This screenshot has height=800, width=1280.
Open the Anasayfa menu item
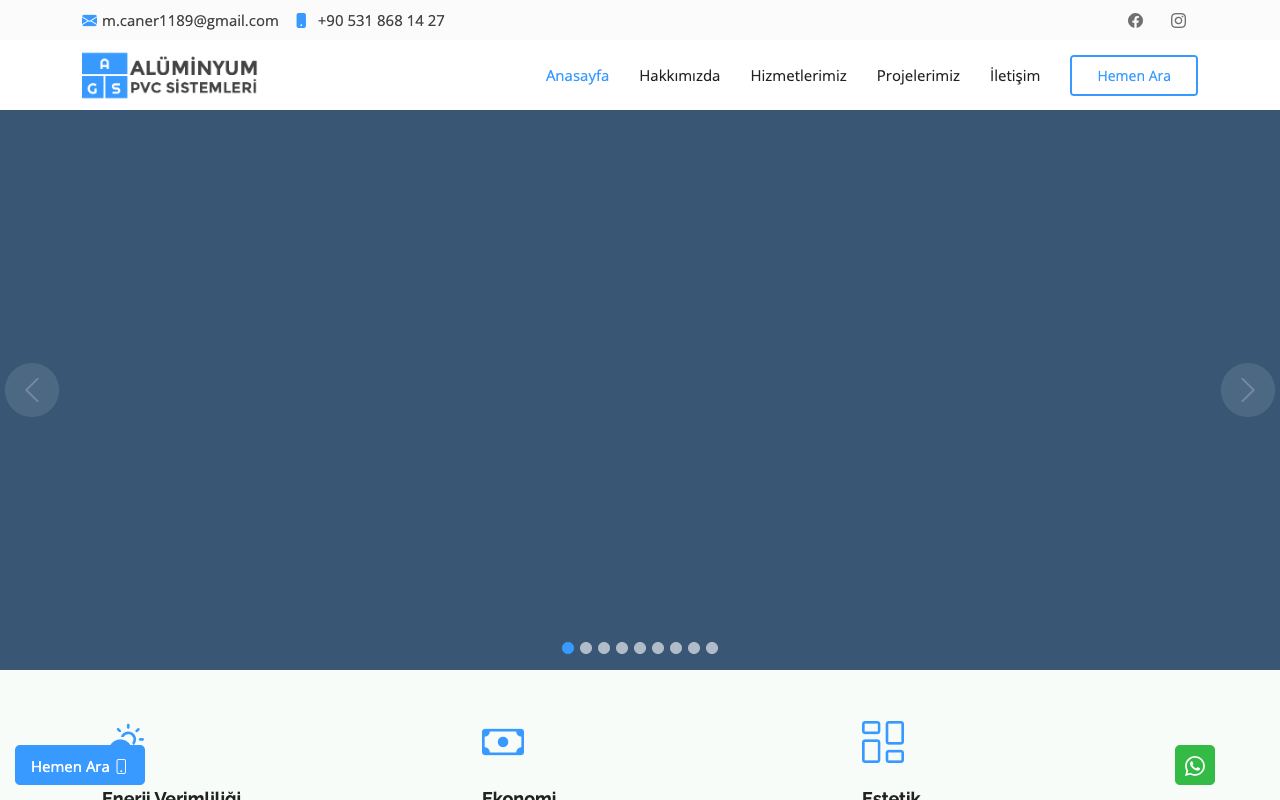577,75
